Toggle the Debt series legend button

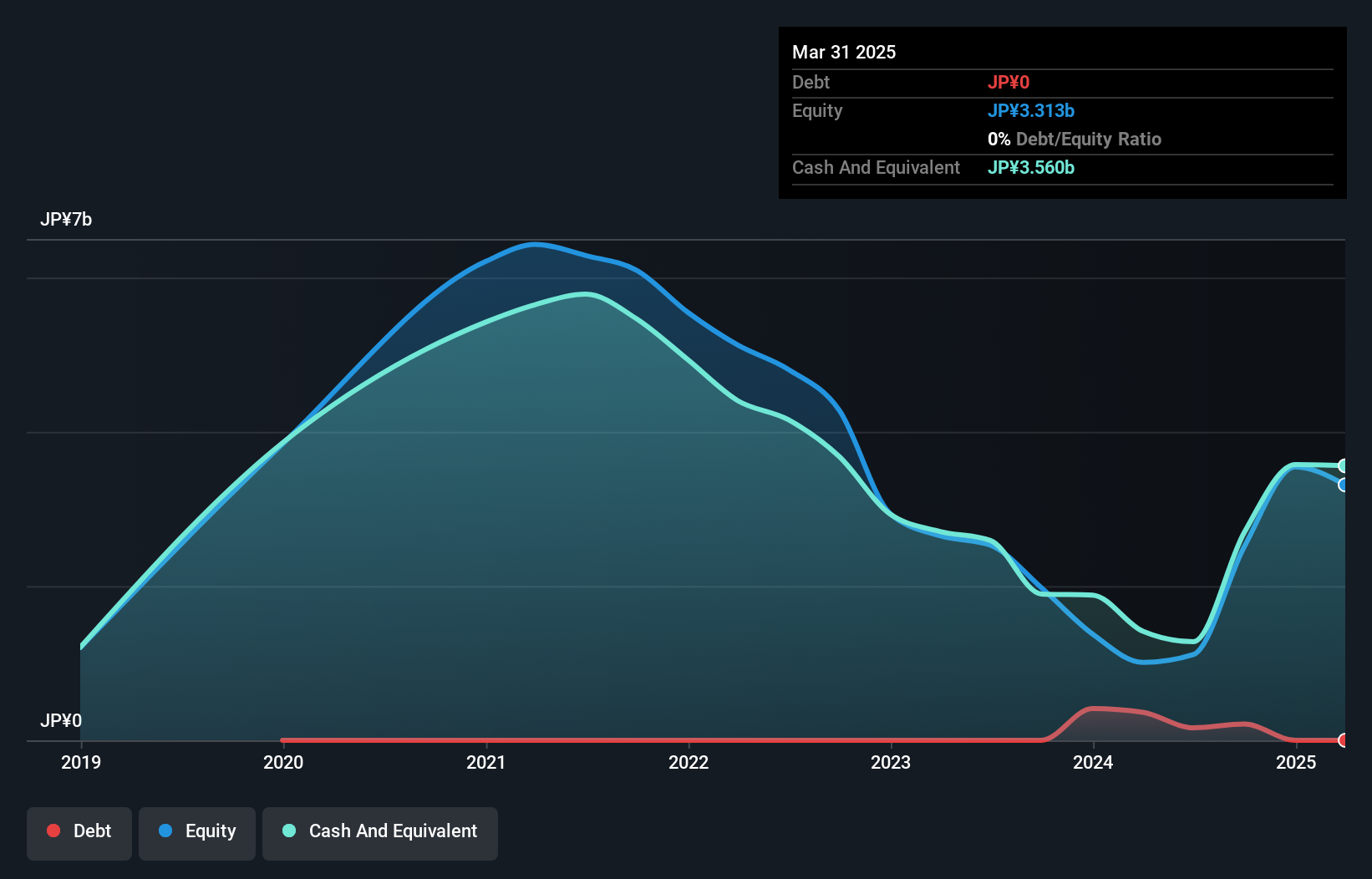(x=79, y=833)
